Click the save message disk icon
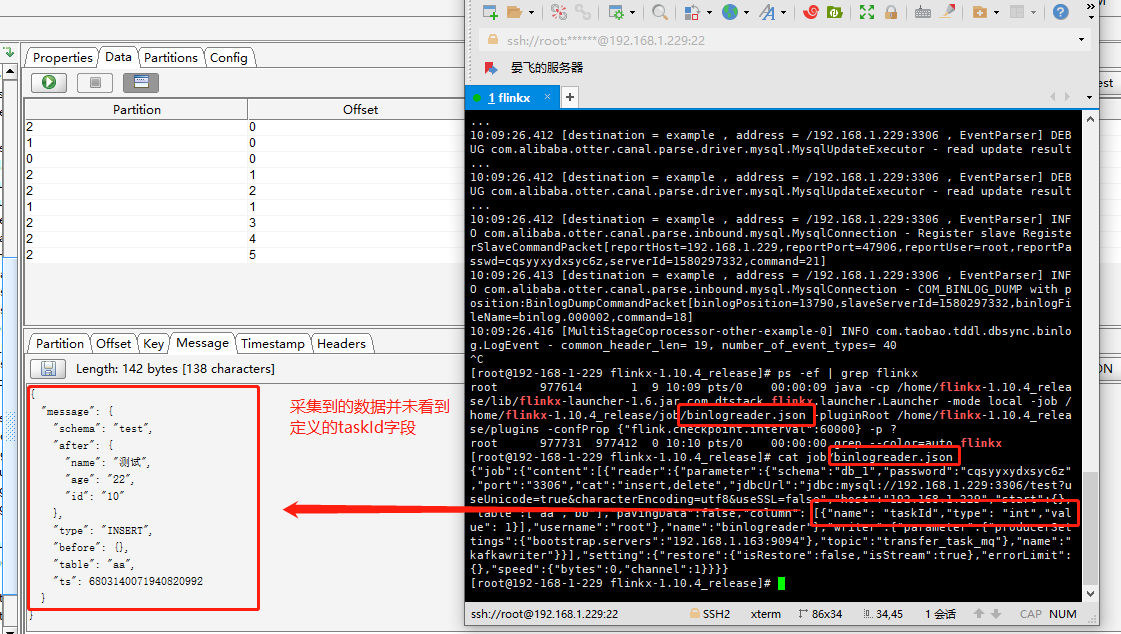The width and height of the screenshot is (1121, 634). [x=48, y=368]
